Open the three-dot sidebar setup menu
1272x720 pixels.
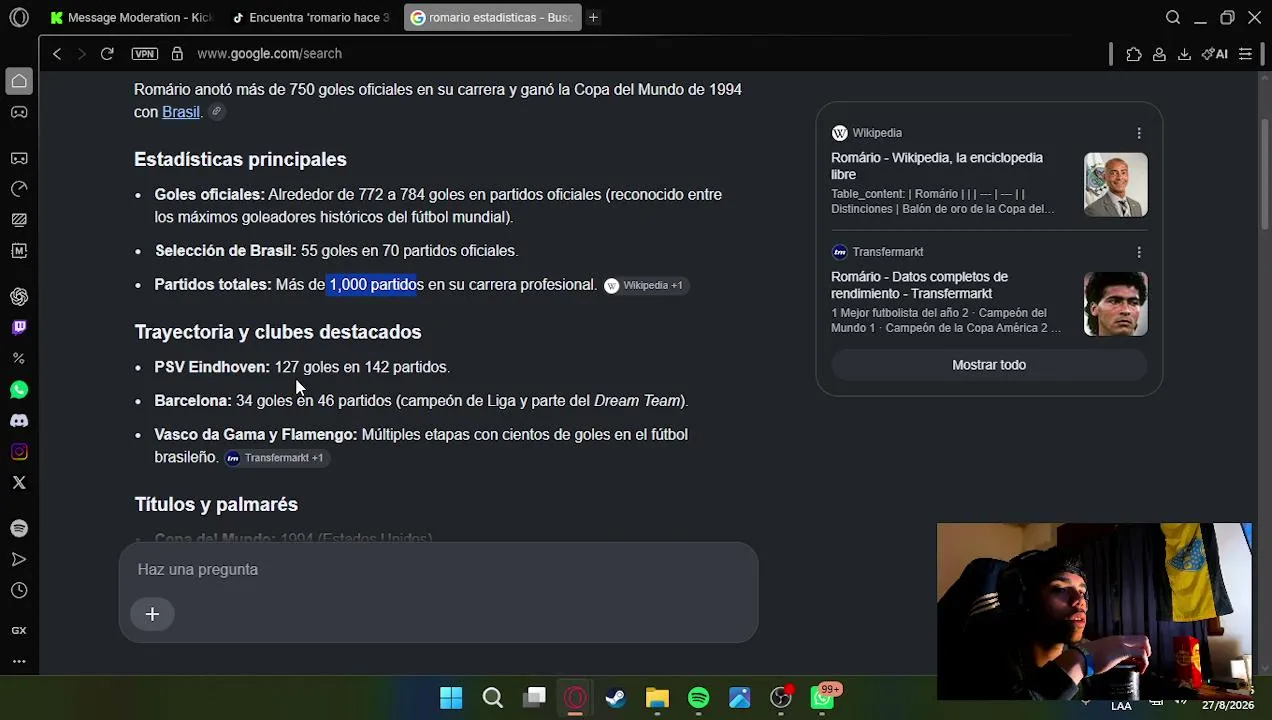coord(19,661)
